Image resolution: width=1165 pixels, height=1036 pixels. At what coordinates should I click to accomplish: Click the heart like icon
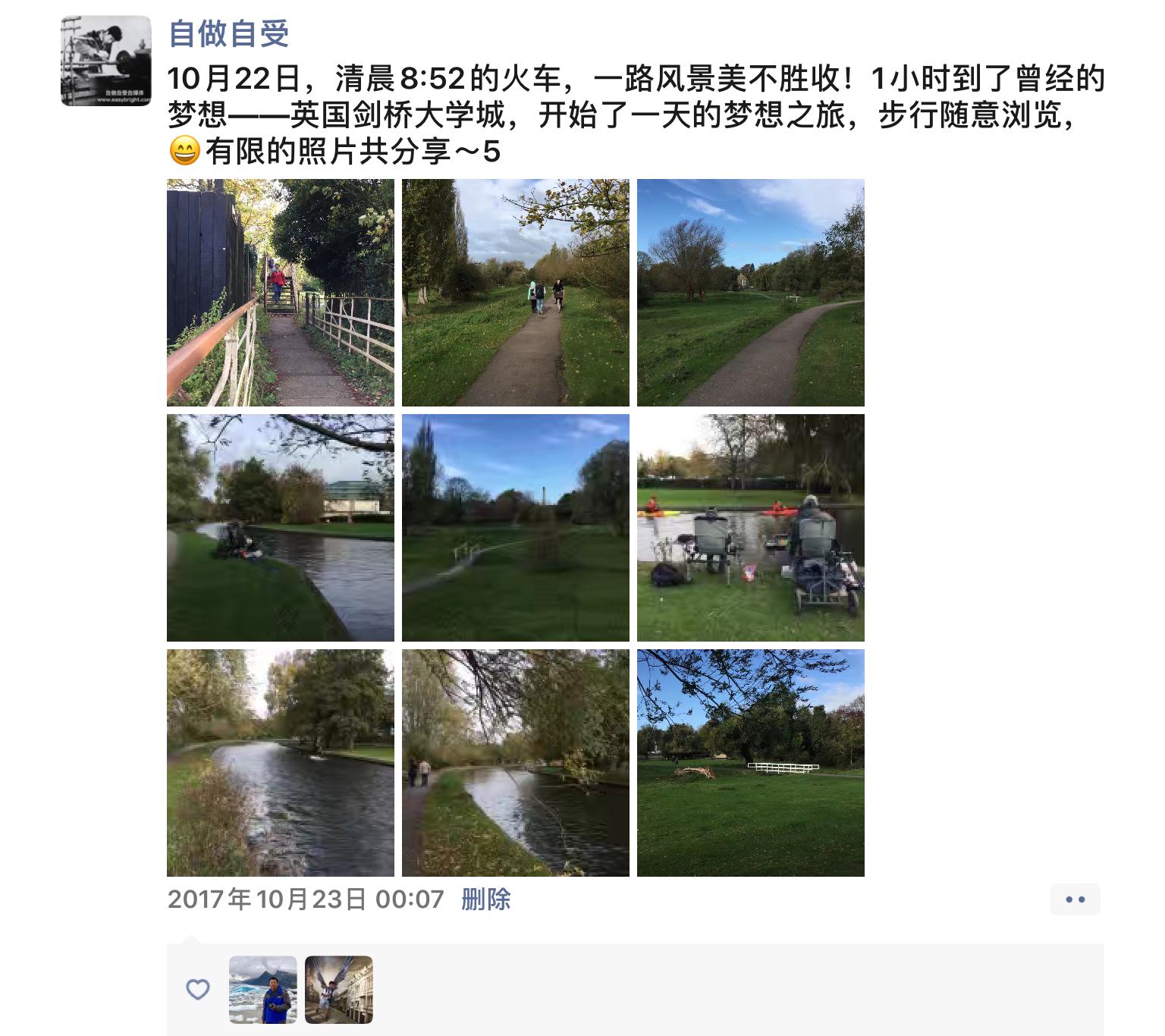pos(198,989)
